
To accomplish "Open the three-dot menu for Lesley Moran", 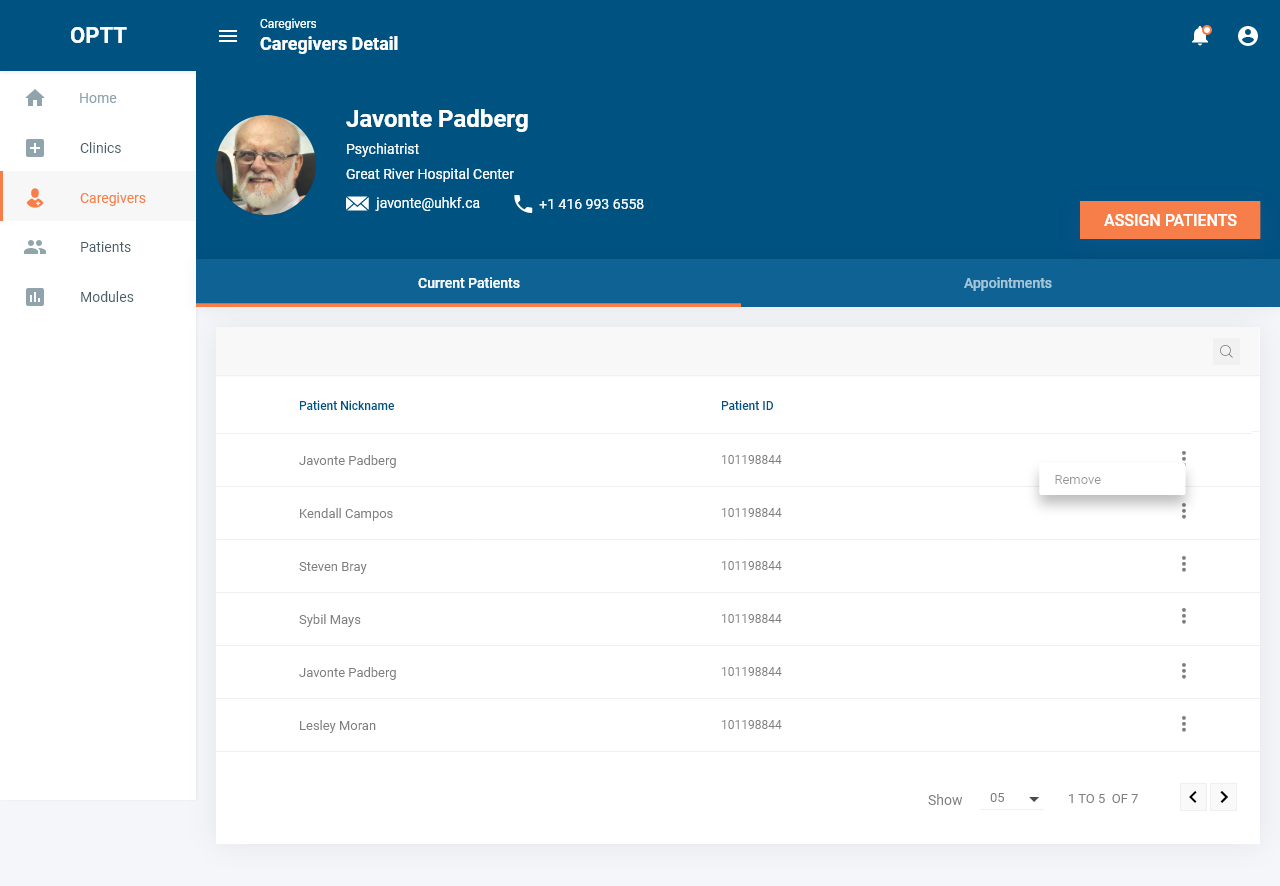I will coord(1183,724).
